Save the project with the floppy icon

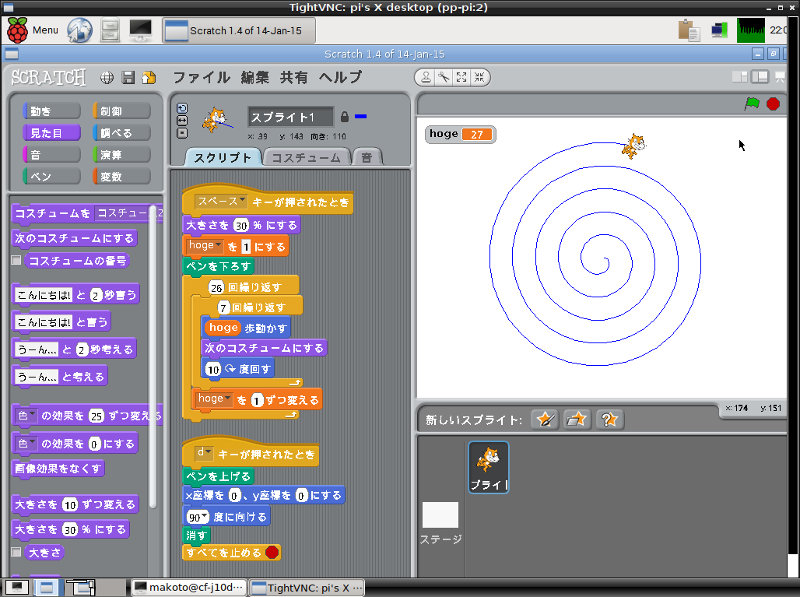[x=128, y=78]
